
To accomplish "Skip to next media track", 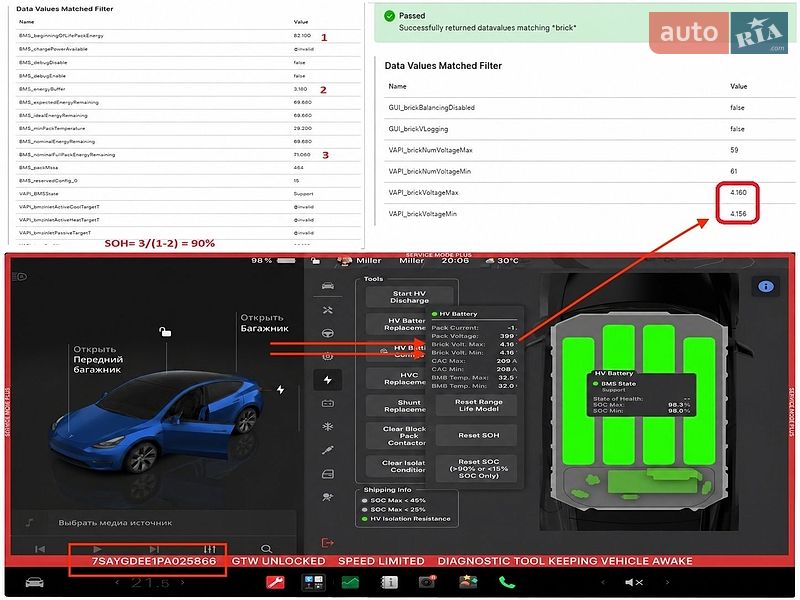I will pos(154,549).
